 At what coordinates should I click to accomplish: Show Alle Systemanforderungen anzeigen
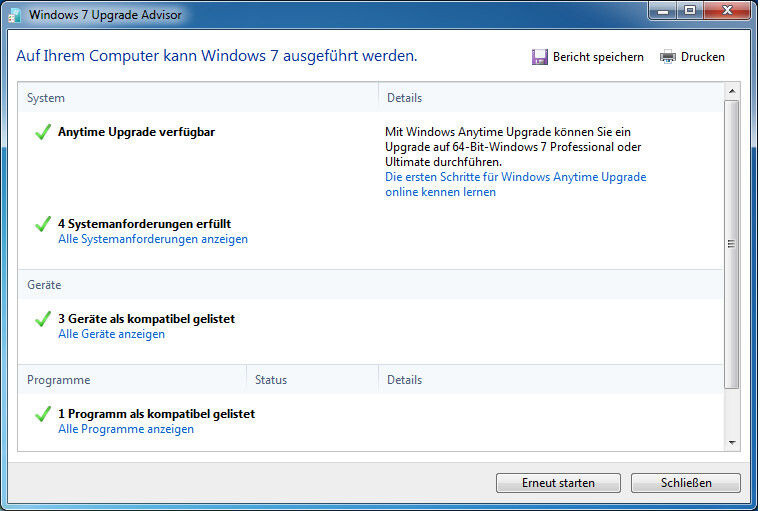click(153, 239)
